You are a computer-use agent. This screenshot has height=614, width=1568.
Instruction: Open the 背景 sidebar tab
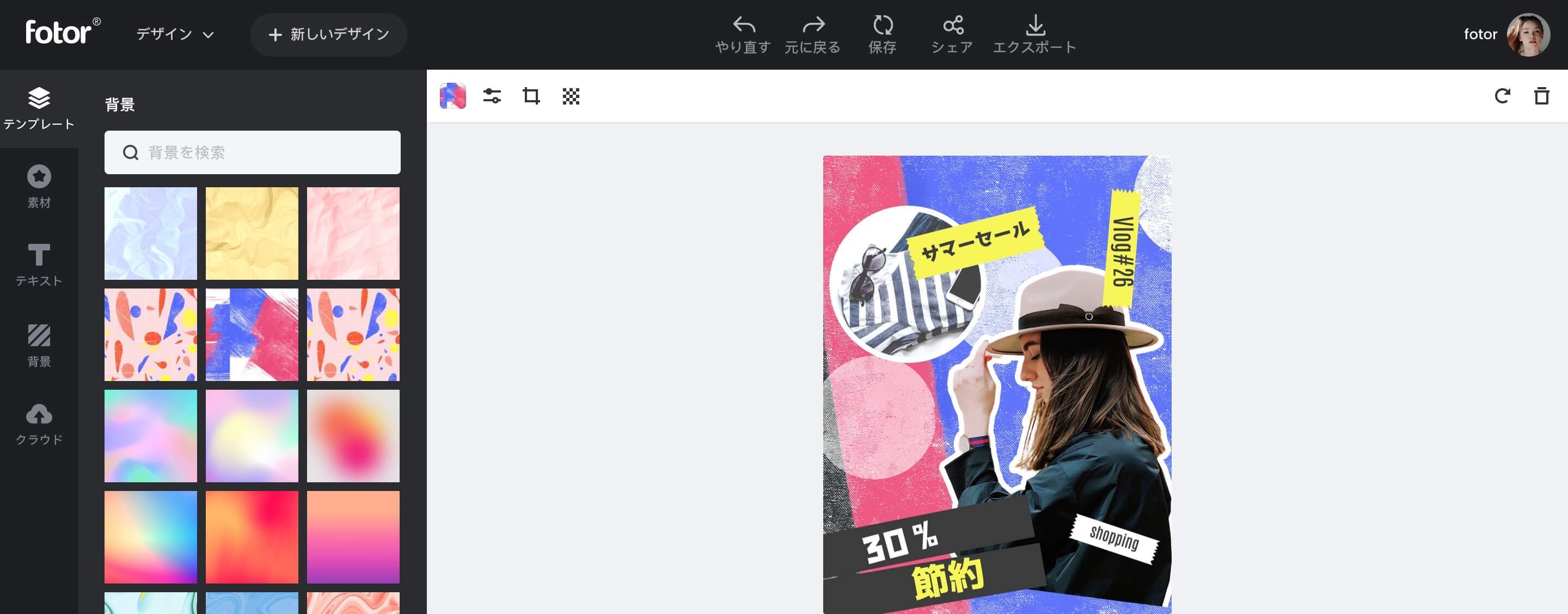(39, 345)
